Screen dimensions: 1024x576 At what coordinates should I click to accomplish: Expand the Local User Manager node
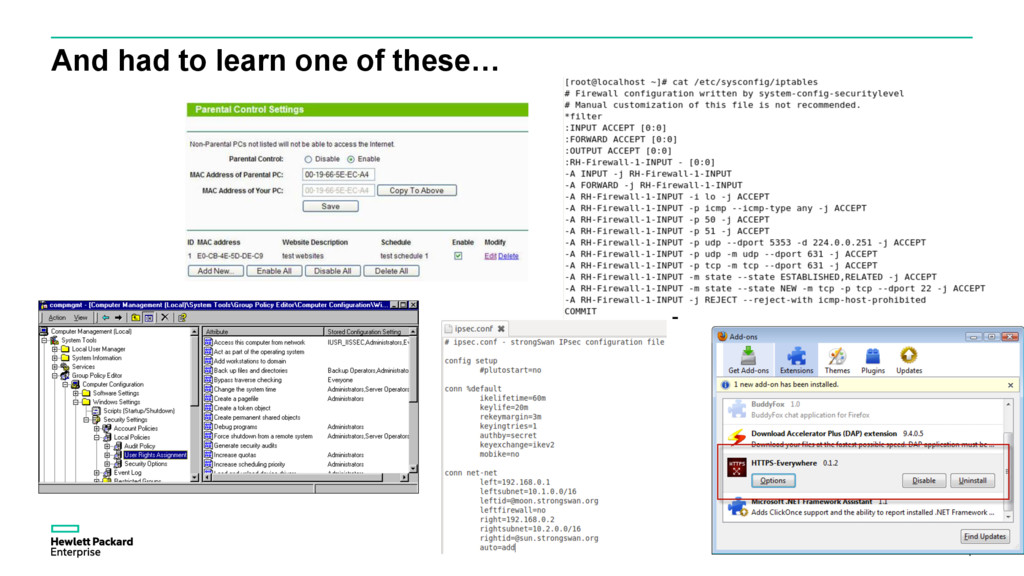tap(55, 349)
